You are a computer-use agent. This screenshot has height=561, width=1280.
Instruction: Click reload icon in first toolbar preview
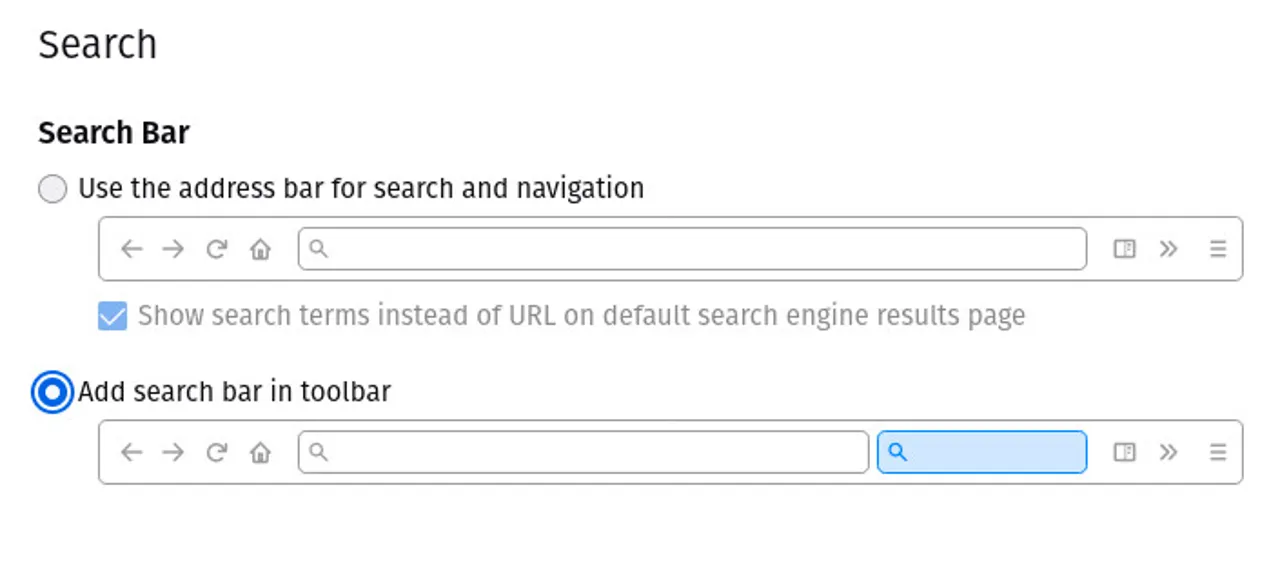point(217,249)
